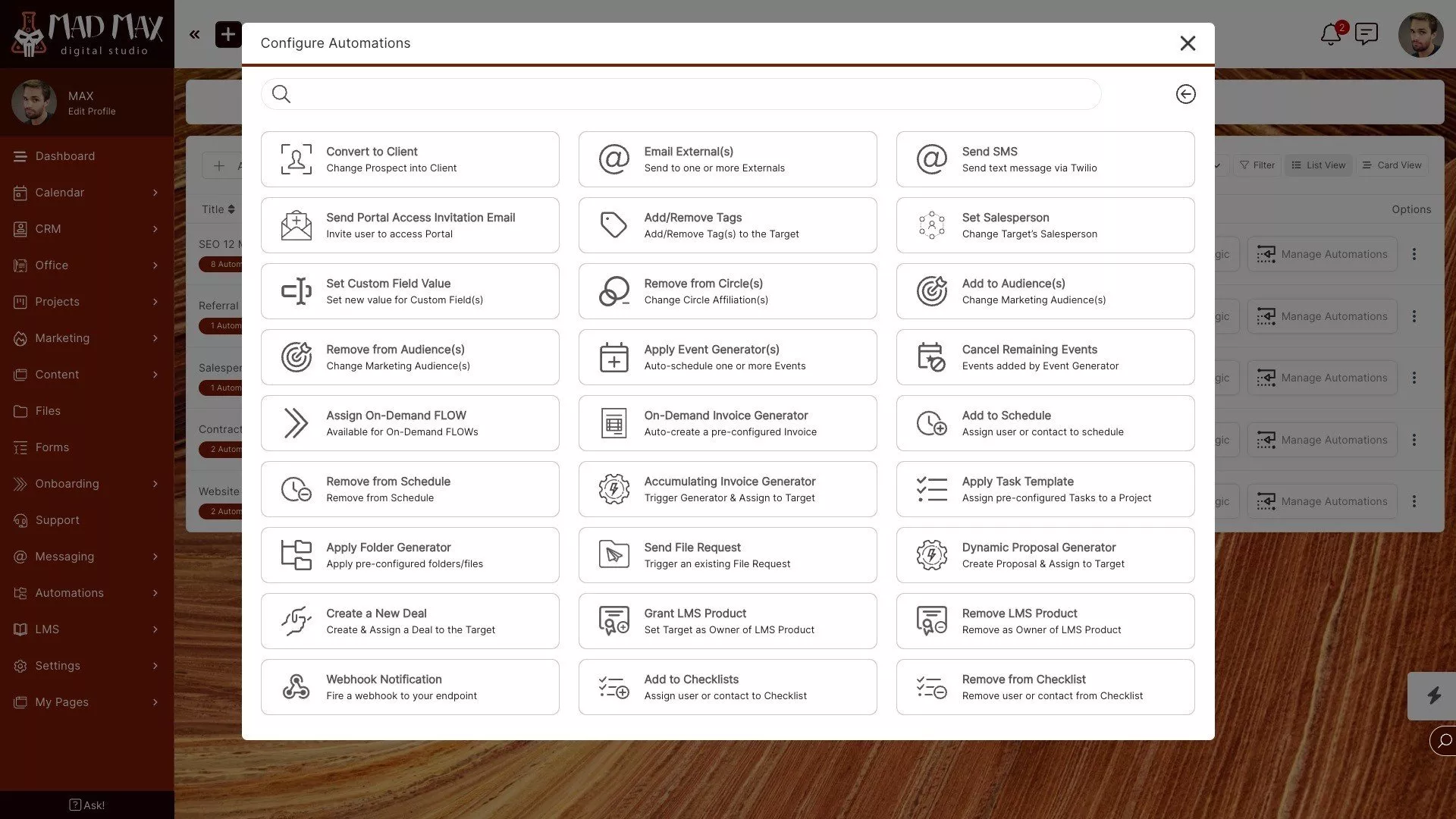Click the Add/Remove Tags tag icon

click(613, 225)
